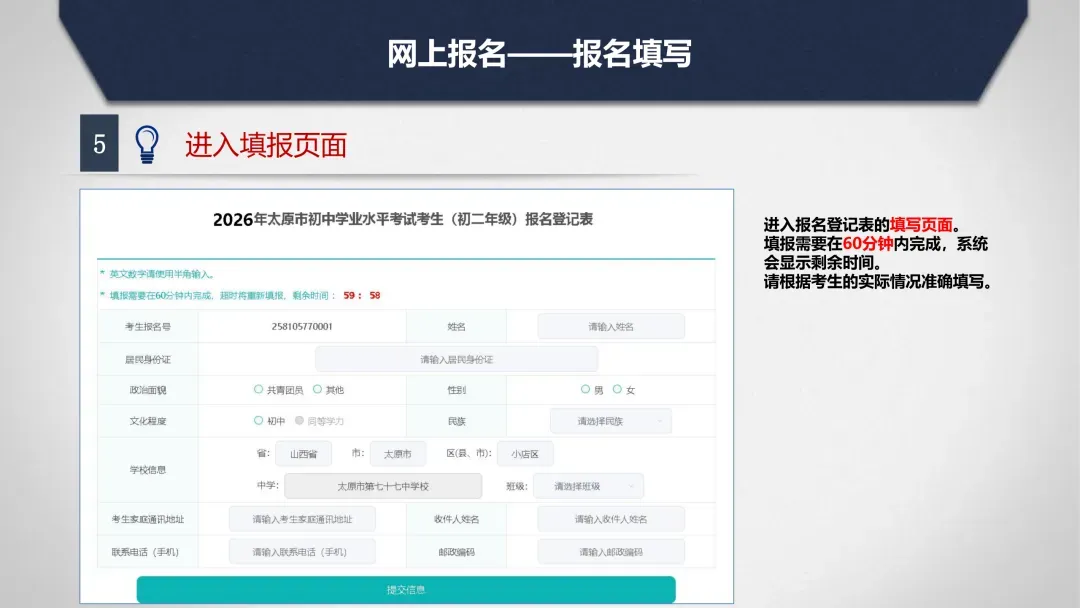Open the 请选择班级 dropdown
The width and height of the screenshot is (1080, 608).
click(x=588, y=486)
